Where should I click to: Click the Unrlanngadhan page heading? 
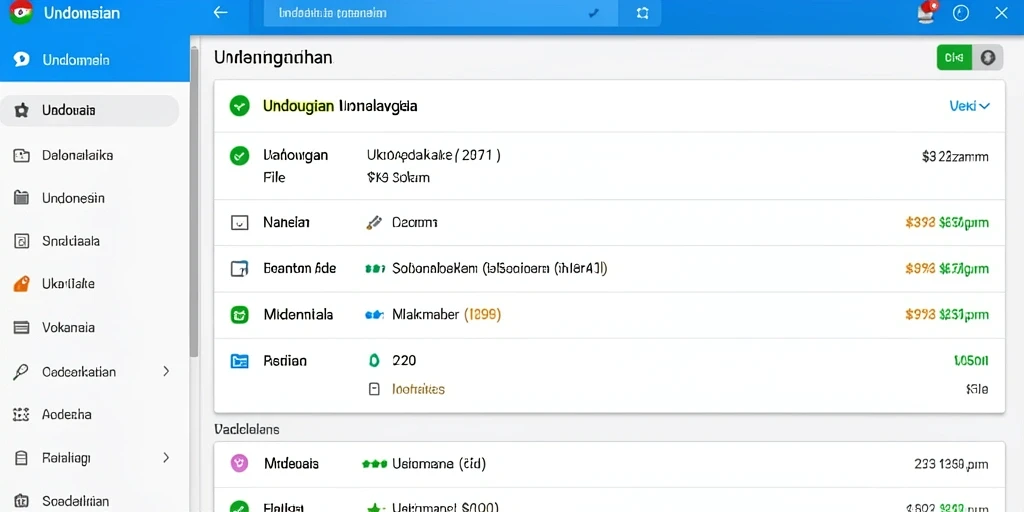273,57
